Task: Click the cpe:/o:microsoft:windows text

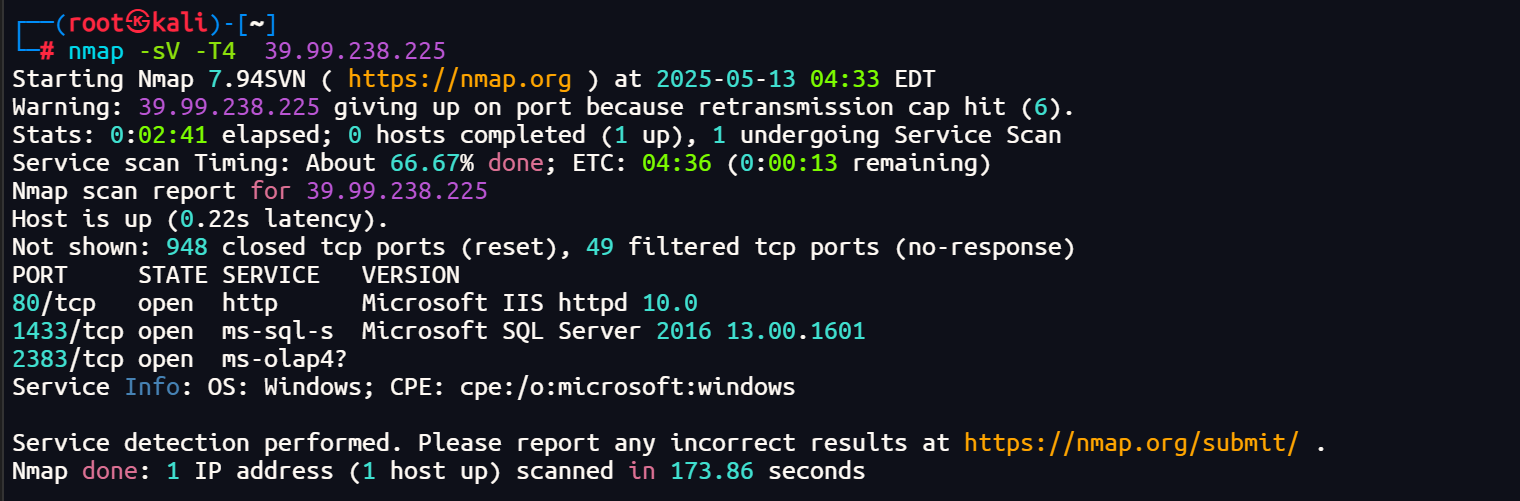Action: pyautogui.click(x=627, y=387)
